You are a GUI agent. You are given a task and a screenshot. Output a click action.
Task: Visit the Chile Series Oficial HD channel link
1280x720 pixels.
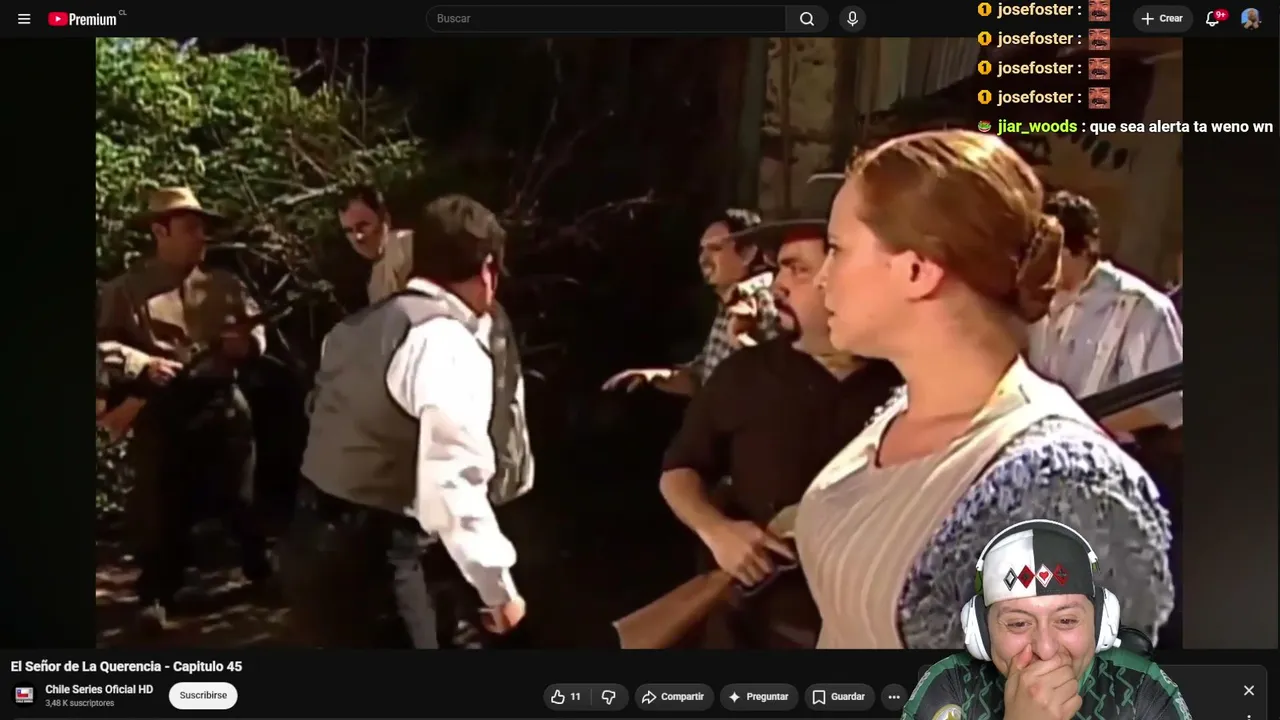tap(99, 689)
